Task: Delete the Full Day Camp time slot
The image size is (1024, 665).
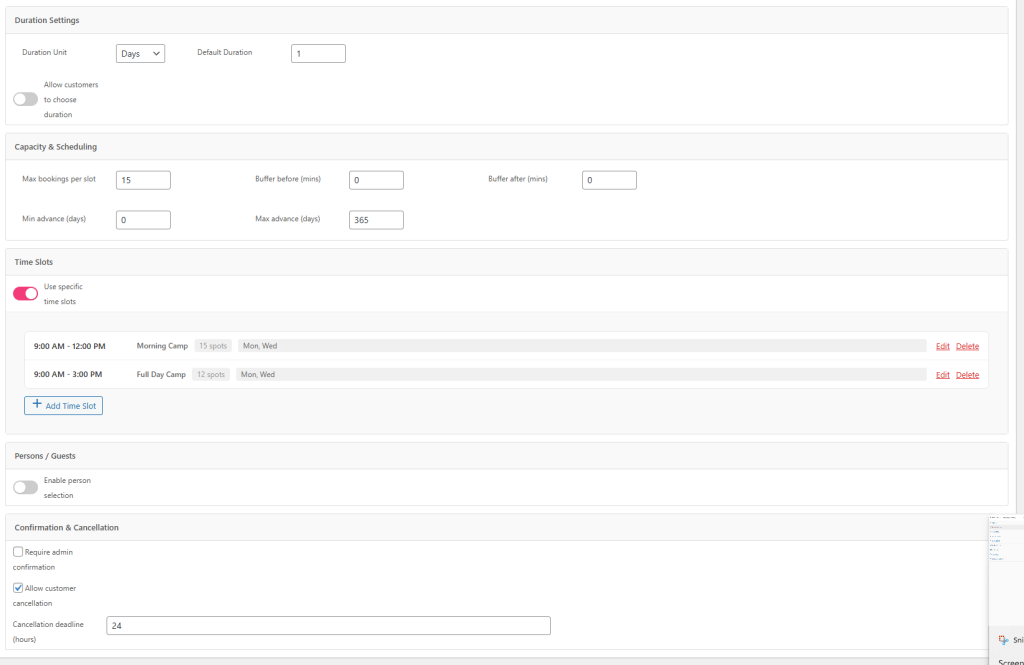Action: pyautogui.click(x=967, y=375)
